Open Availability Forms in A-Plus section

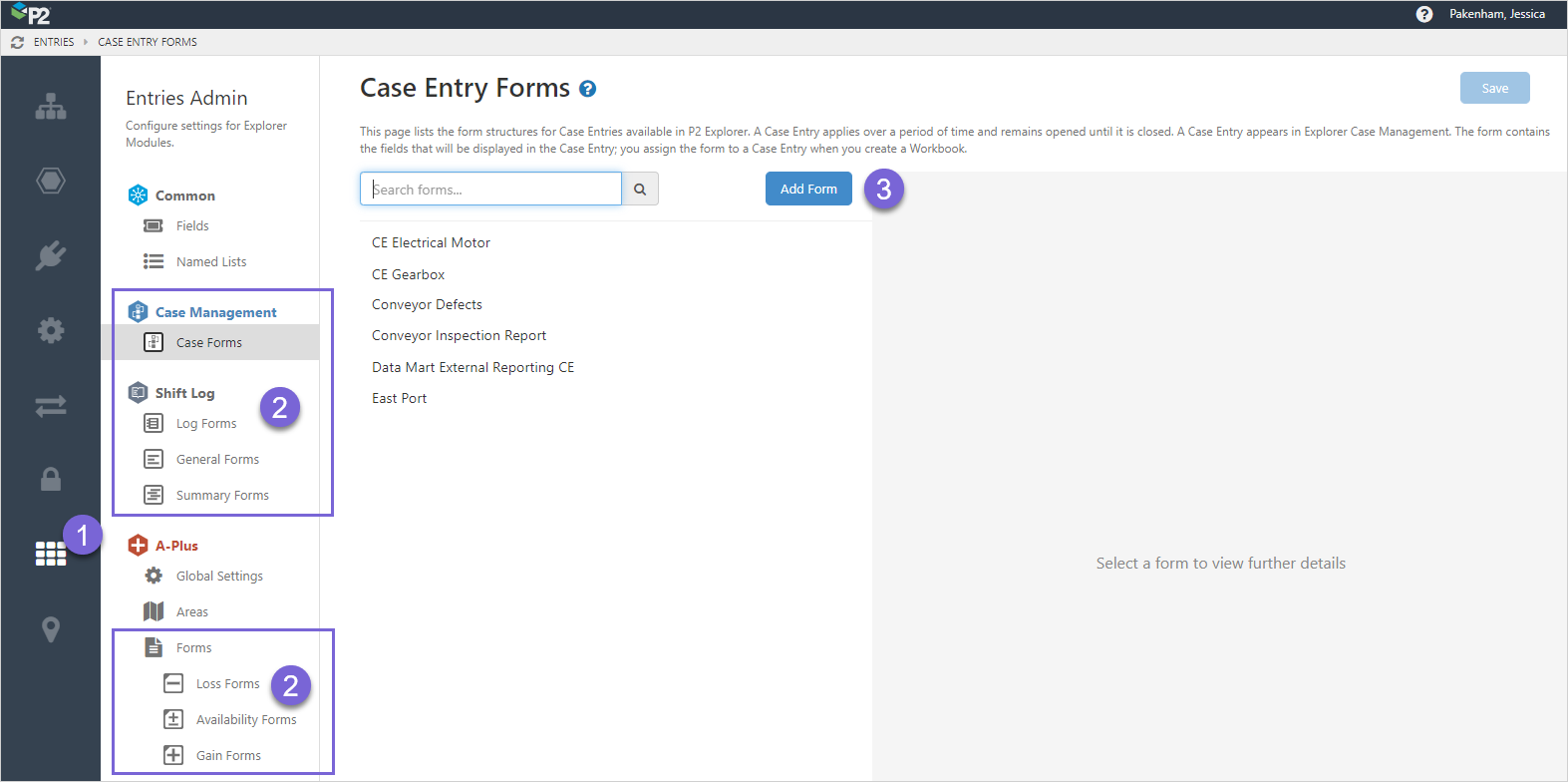pyautogui.click(x=246, y=719)
